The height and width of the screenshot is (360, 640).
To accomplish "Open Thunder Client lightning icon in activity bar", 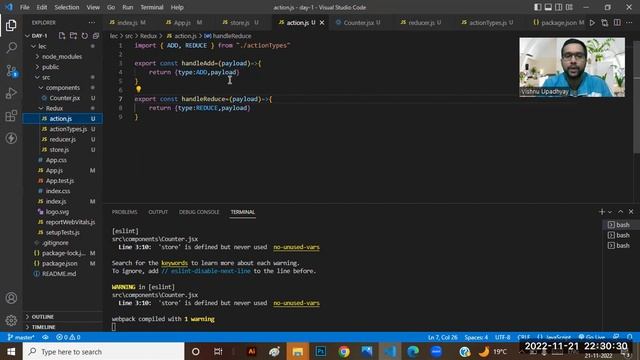I will 11,138.
